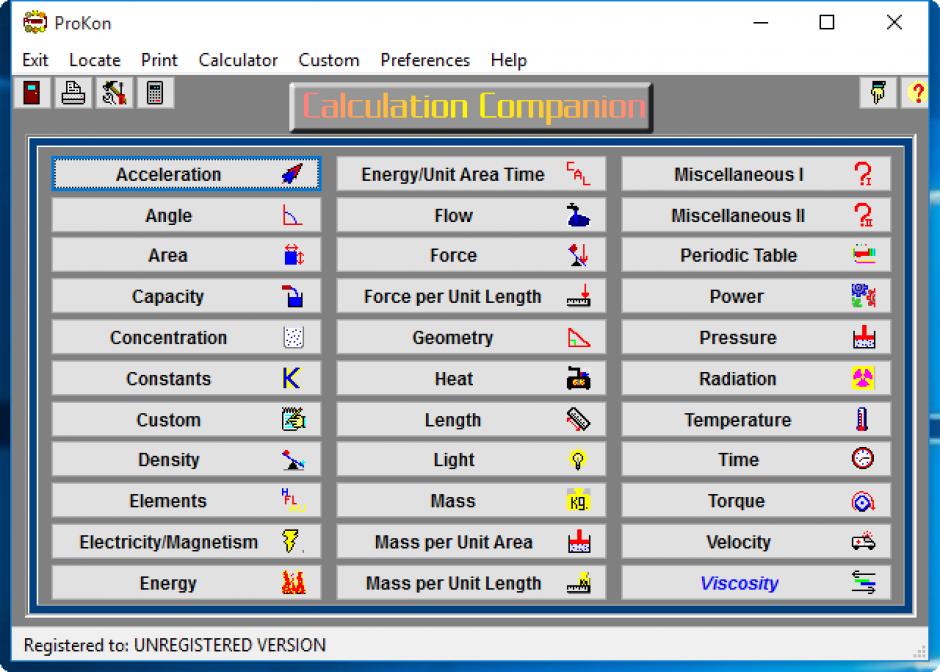Image resolution: width=940 pixels, height=672 pixels.
Task: Click the arrows icon on Viscosity
Action: (863, 582)
